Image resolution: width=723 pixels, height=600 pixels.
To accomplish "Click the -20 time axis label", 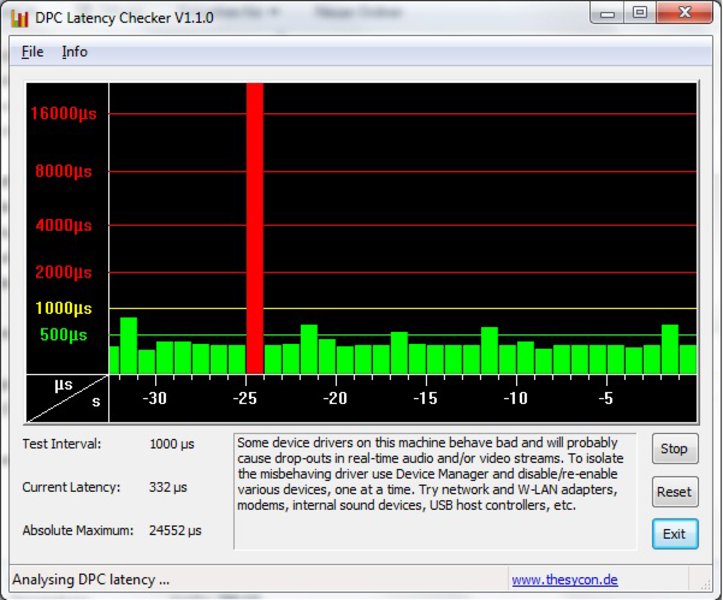I will coord(335,398).
